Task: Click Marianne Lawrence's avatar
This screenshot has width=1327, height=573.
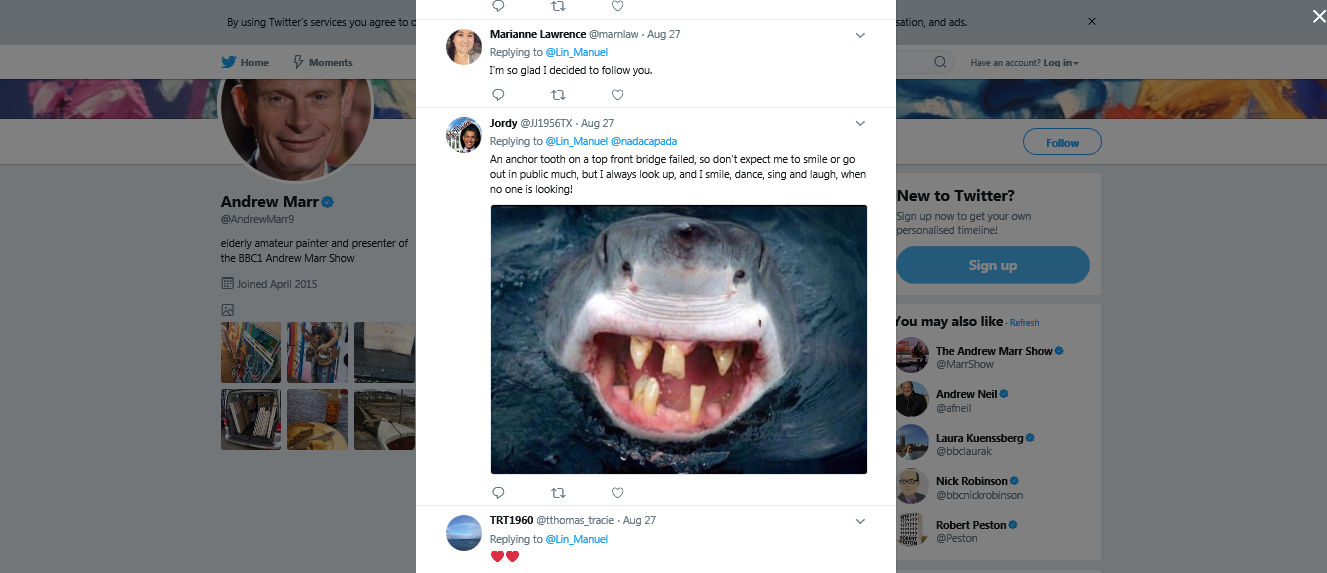Action: click(x=464, y=47)
